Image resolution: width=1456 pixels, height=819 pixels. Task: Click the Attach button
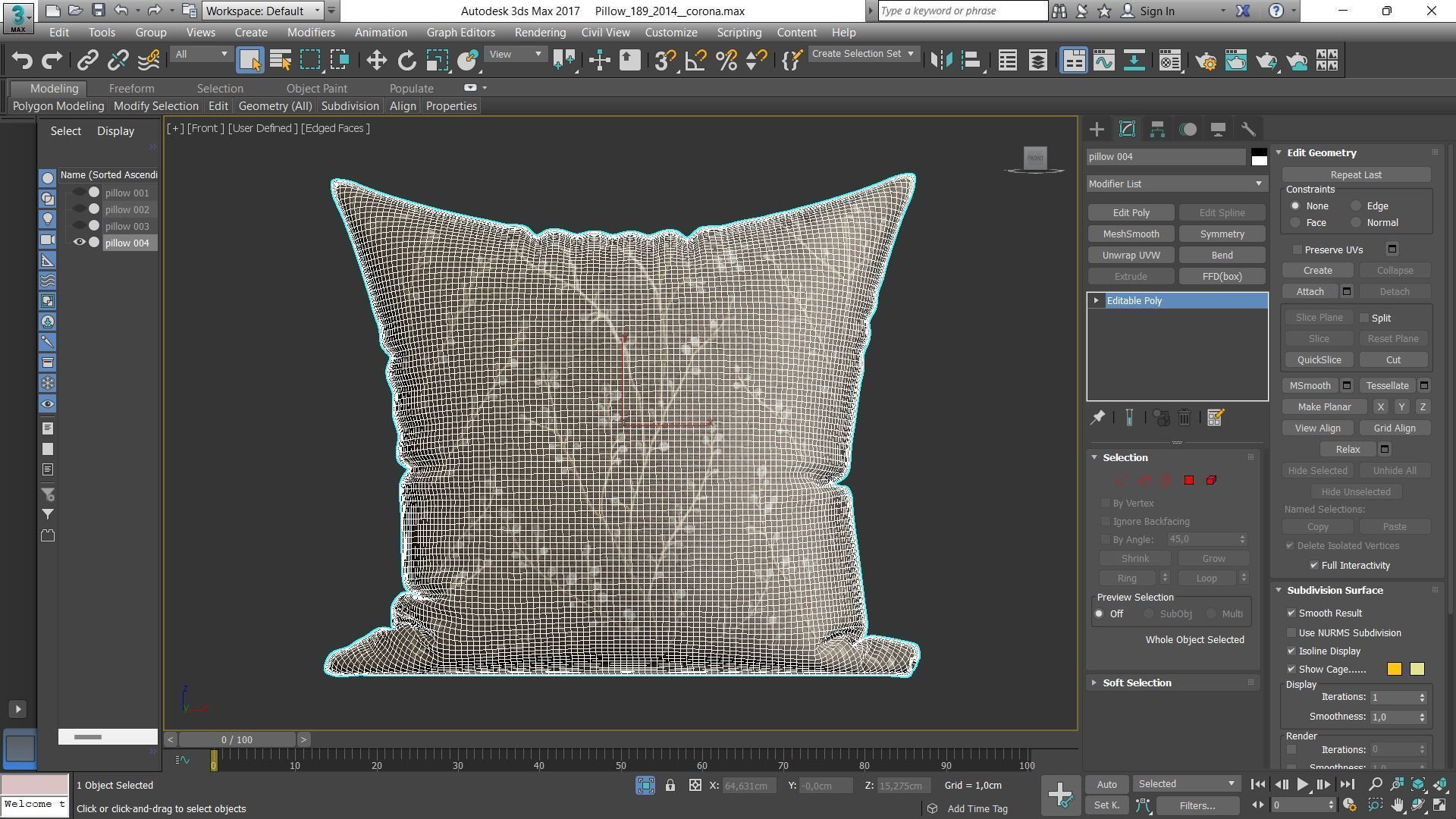[1310, 292]
